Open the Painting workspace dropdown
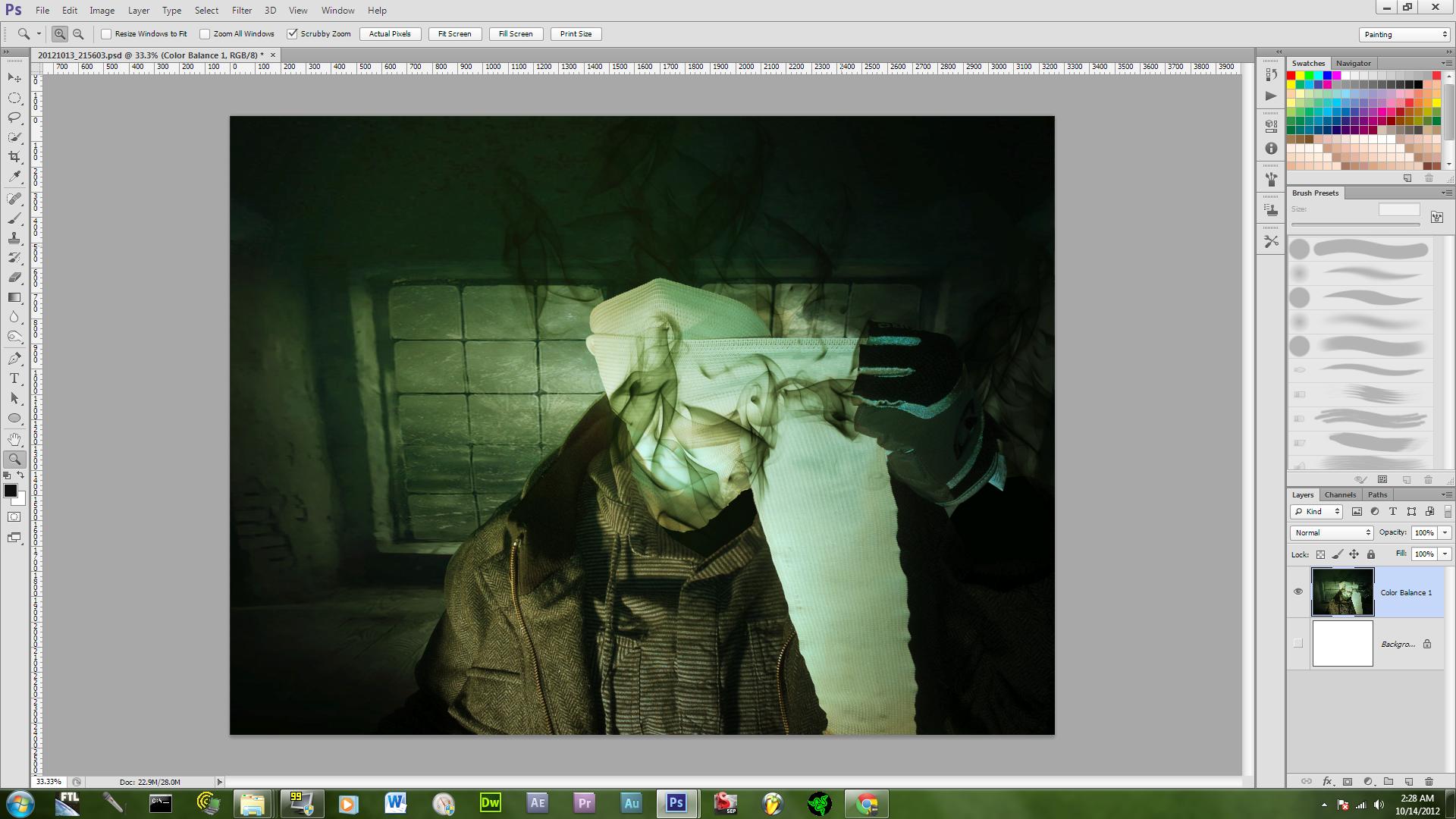The width and height of the screenshot is (1456, 819). [1404, 34]
